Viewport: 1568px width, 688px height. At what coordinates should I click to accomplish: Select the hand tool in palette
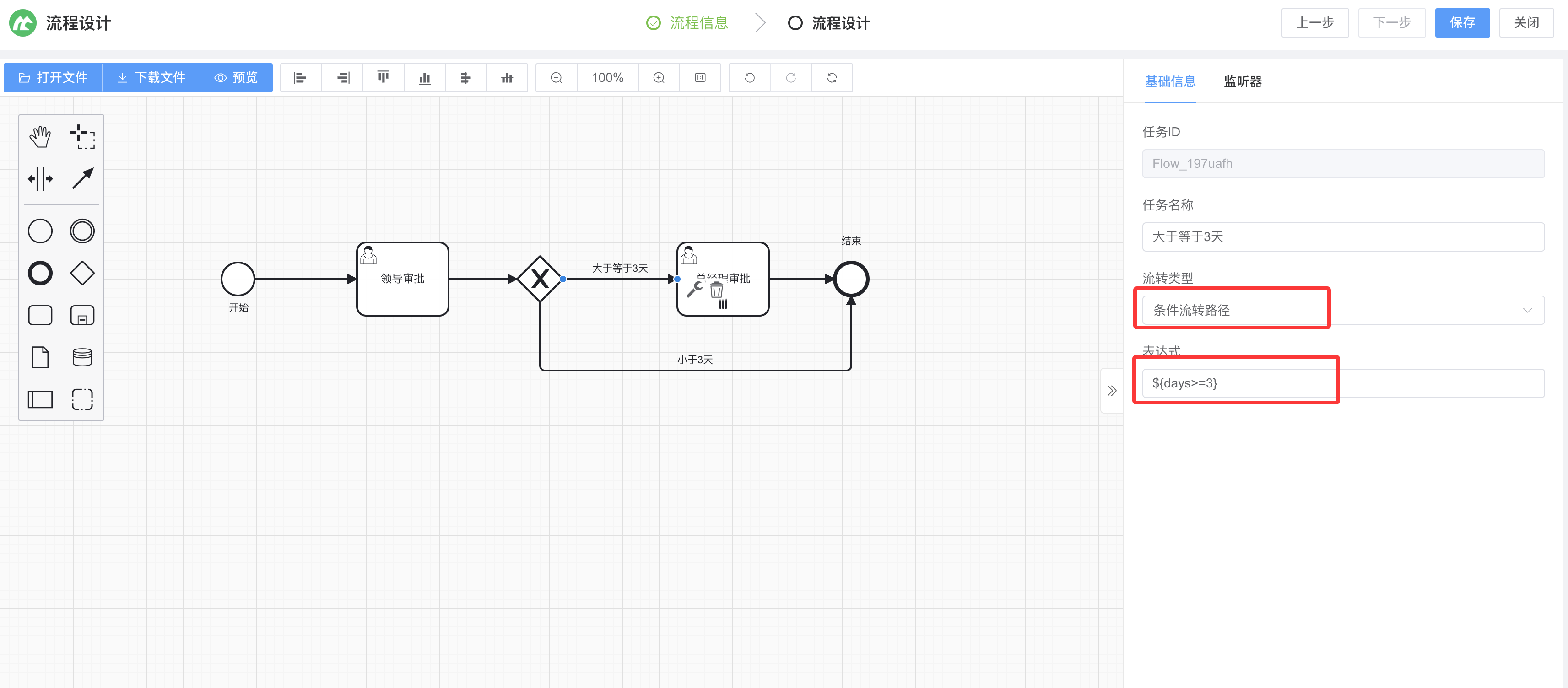pyautogui.click(x=40, y=136)
